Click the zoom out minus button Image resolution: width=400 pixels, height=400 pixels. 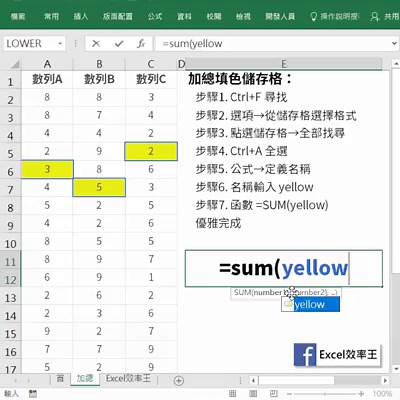coord(289,394)
